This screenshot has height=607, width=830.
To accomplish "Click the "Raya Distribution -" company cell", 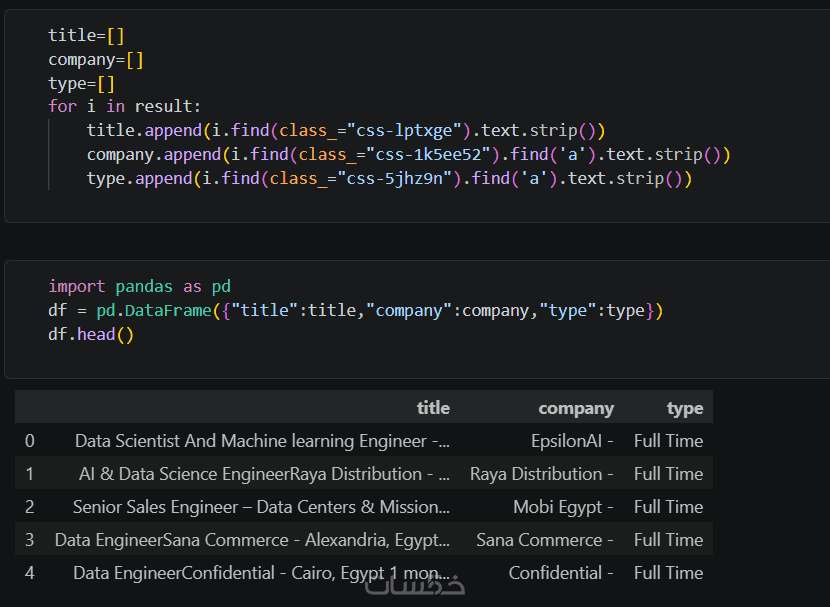I will (542, 474).
